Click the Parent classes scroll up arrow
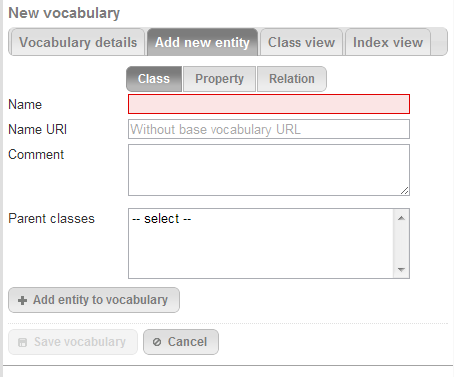The image size is (454, 377). [x=401, y=218]
